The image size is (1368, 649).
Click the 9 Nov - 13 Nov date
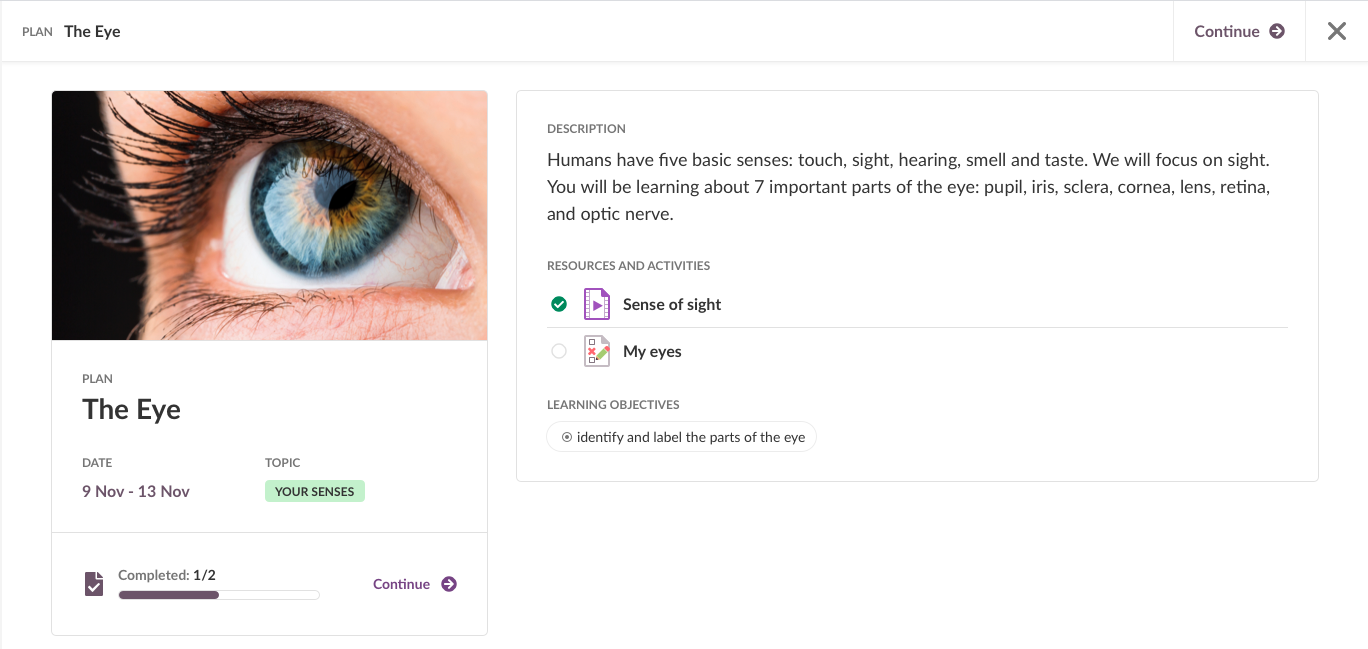click(x=136, y=491)
